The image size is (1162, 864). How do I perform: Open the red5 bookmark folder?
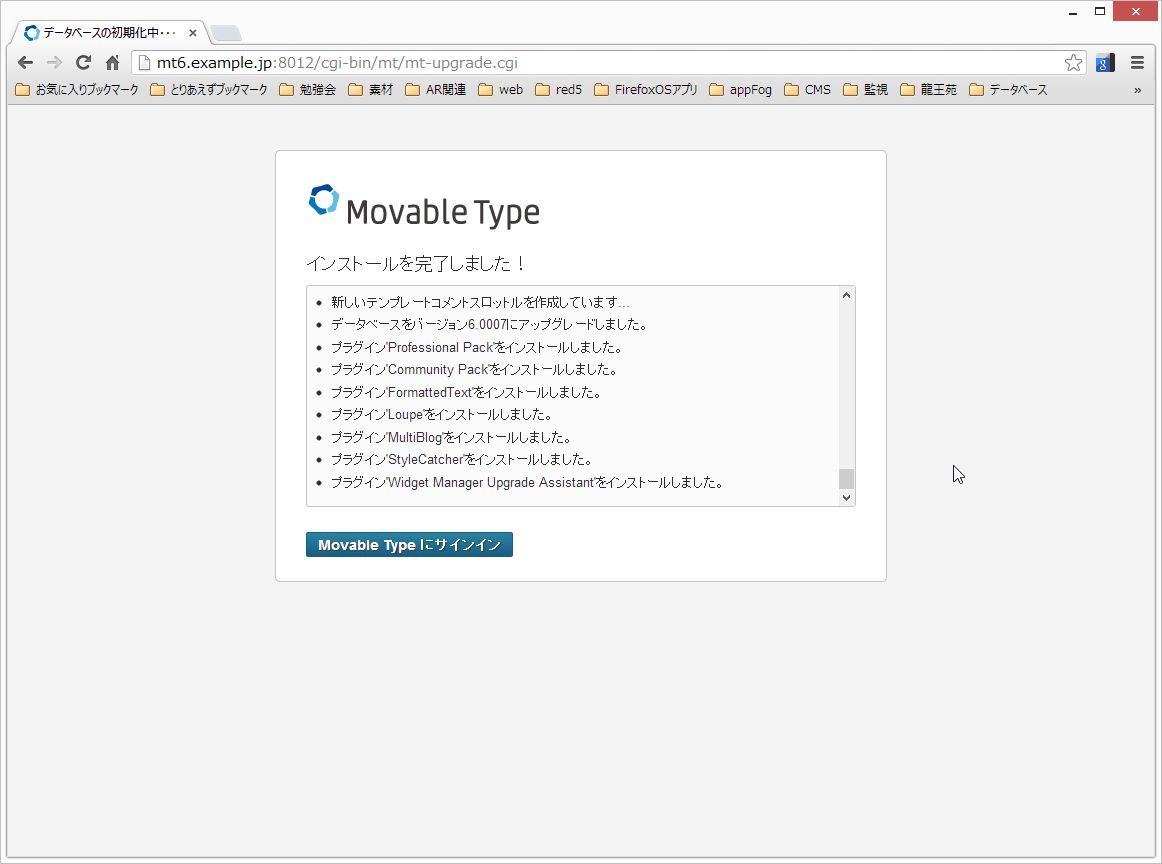[559, 90]
